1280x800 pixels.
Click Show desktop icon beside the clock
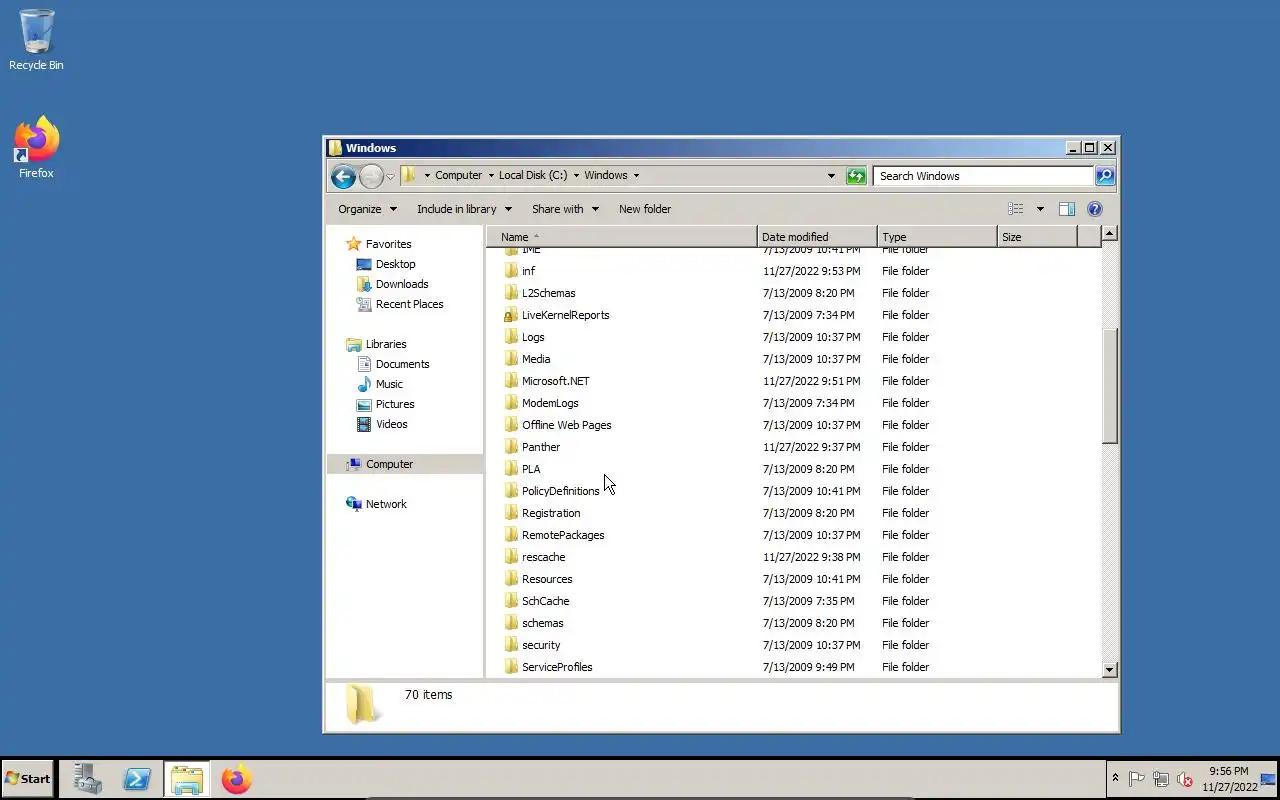[1268, 779]
